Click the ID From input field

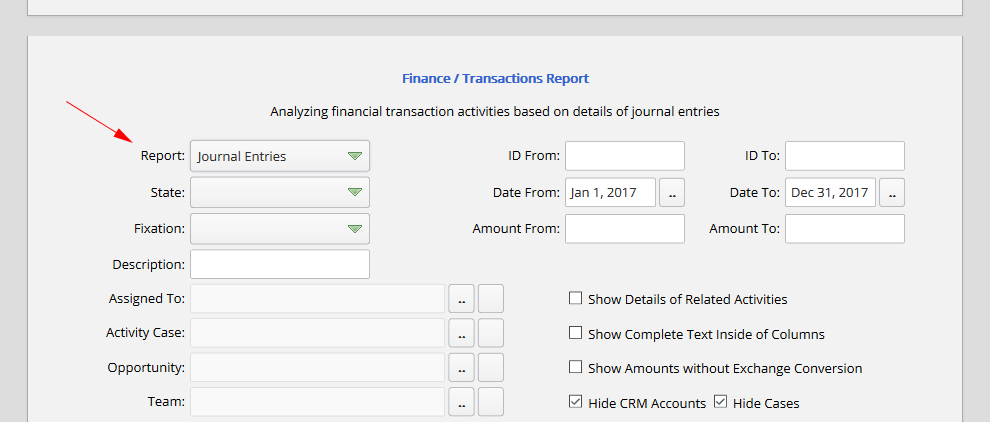(625, 156)
